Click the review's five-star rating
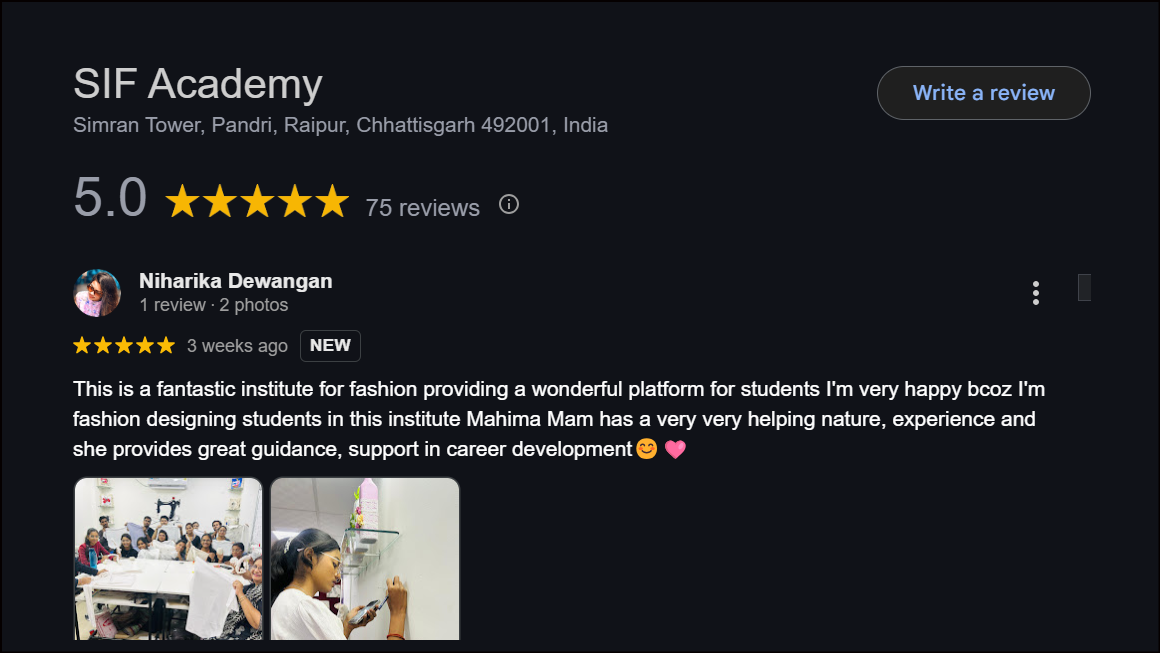The image size is (1160, 653). click(x=124, y=346)
